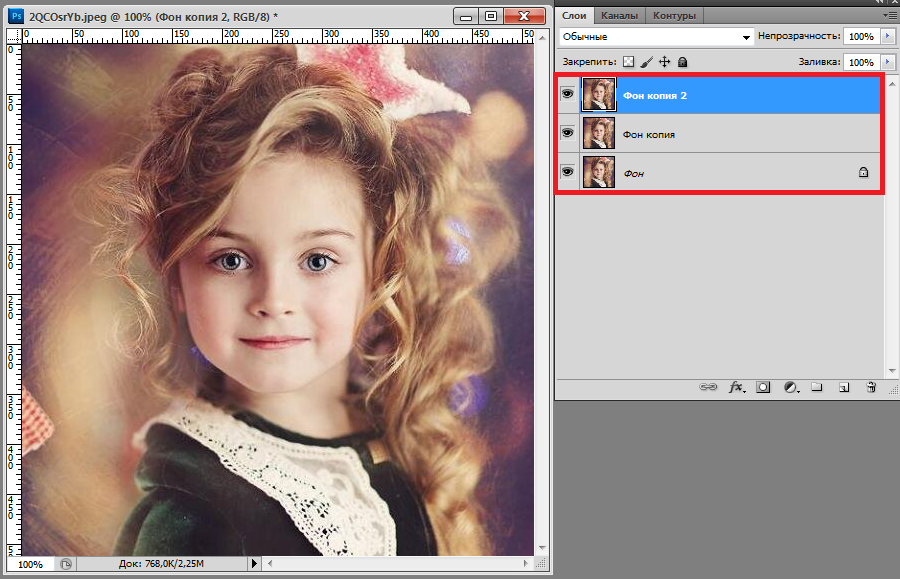The height and width of the screenshot is (579, 900).
Task: Create a new fill or adjustment layer
Action: point(792,387)
